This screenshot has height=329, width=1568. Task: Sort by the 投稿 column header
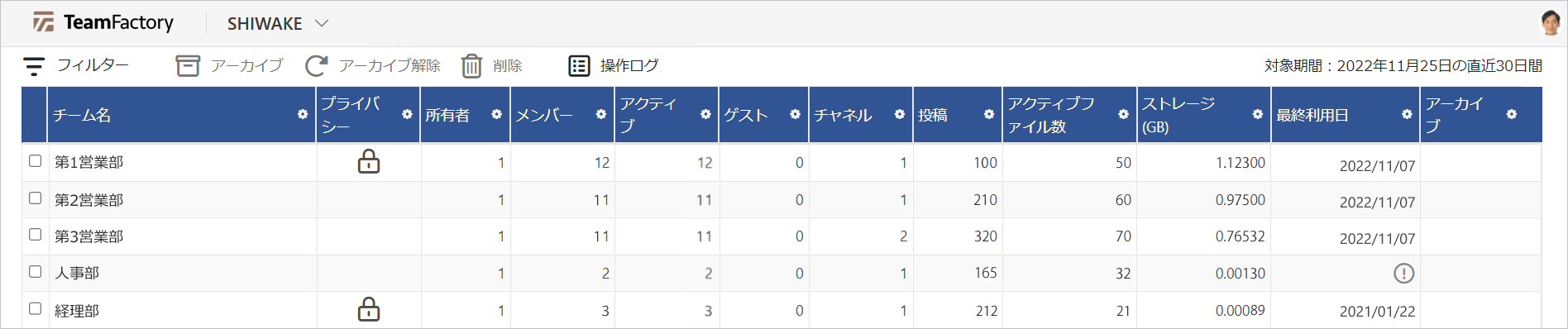933,115
